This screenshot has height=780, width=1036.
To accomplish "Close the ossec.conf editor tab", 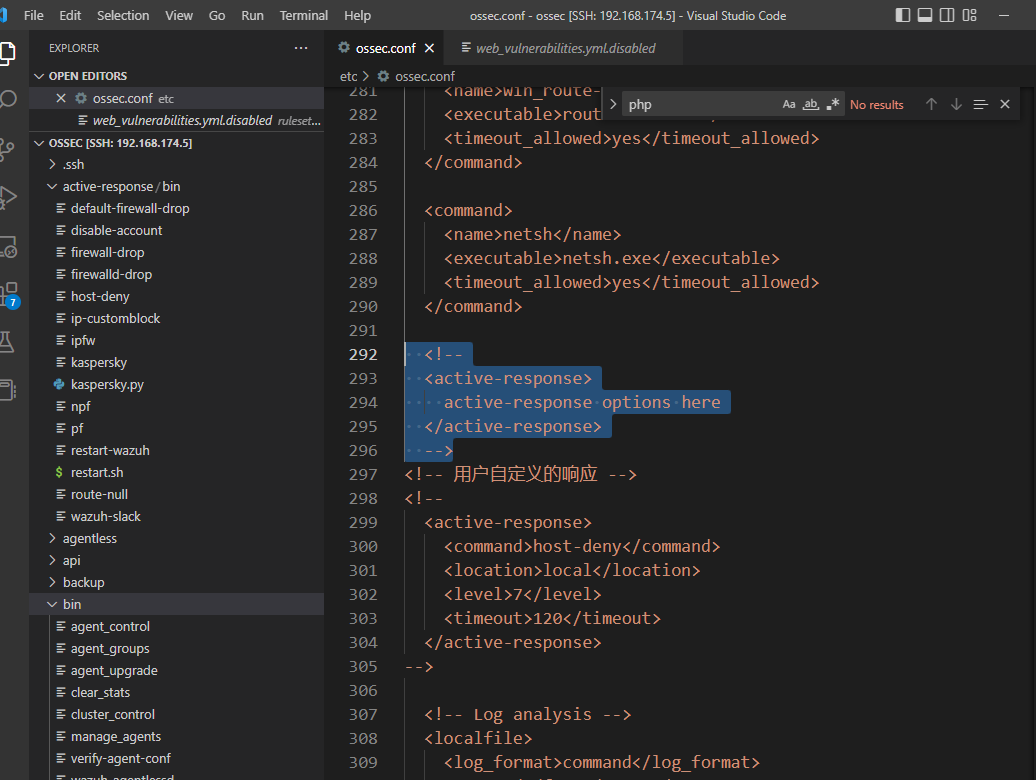I will click(x=429, y=48).
